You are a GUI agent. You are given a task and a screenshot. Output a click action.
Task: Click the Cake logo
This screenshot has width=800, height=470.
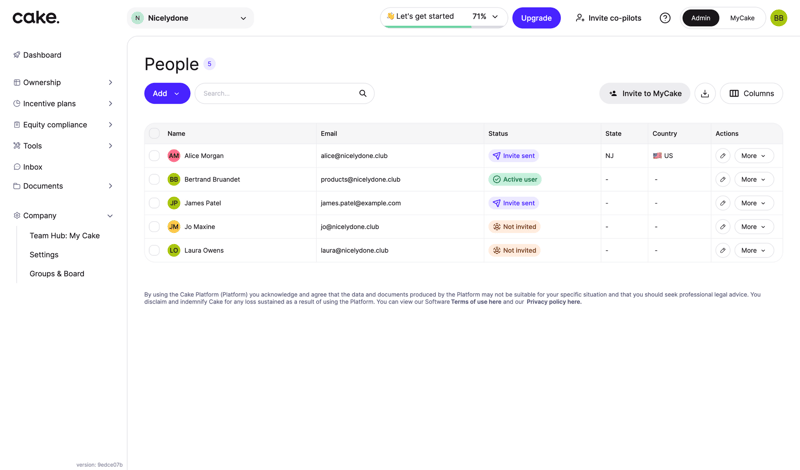36,18
